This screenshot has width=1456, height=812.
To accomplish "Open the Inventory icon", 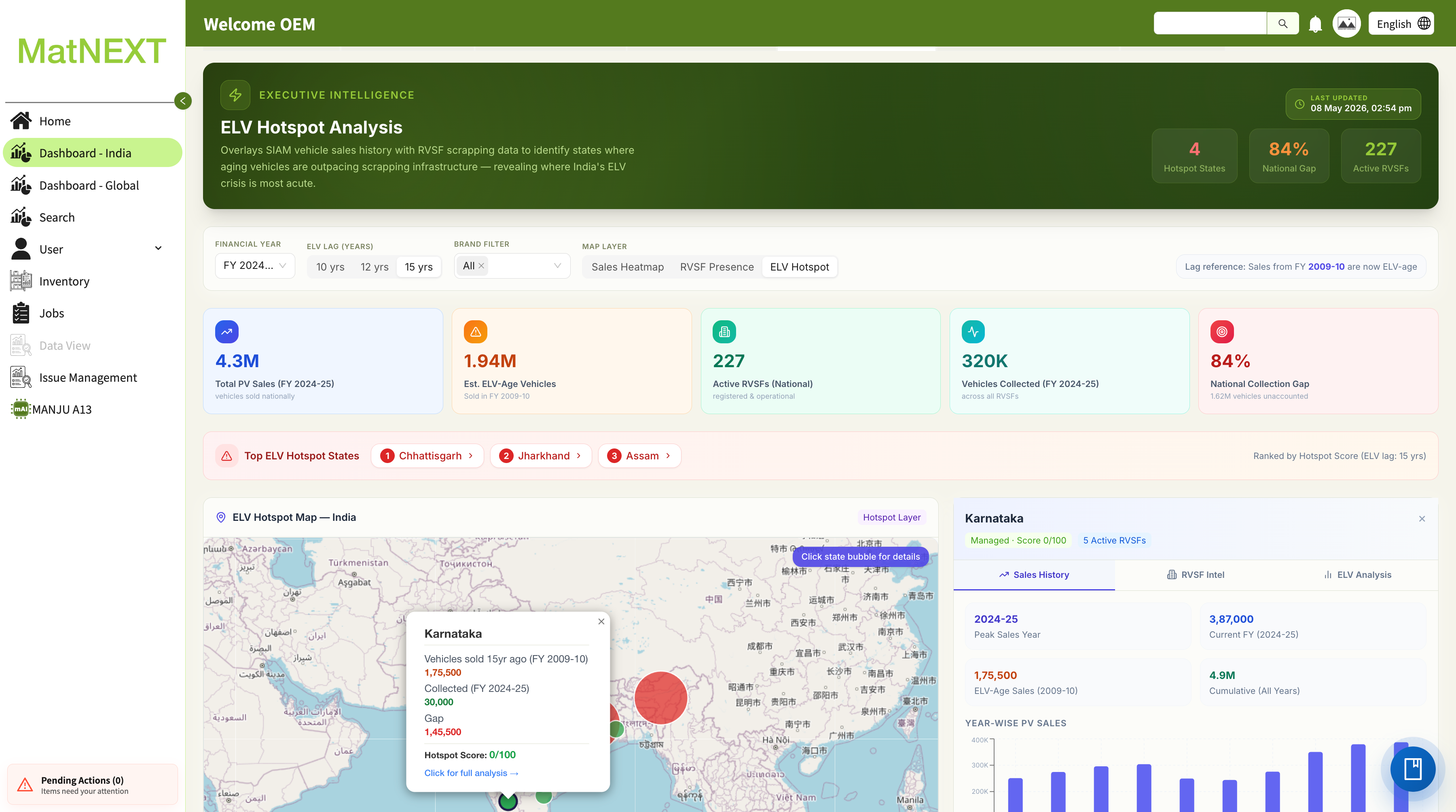I will (21, 281).
